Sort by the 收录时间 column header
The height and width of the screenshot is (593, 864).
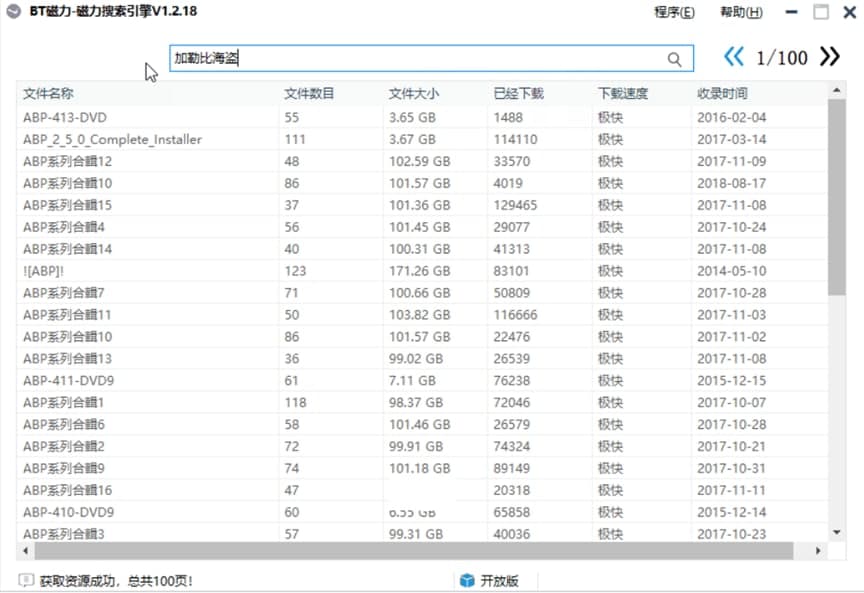[722, 94]
